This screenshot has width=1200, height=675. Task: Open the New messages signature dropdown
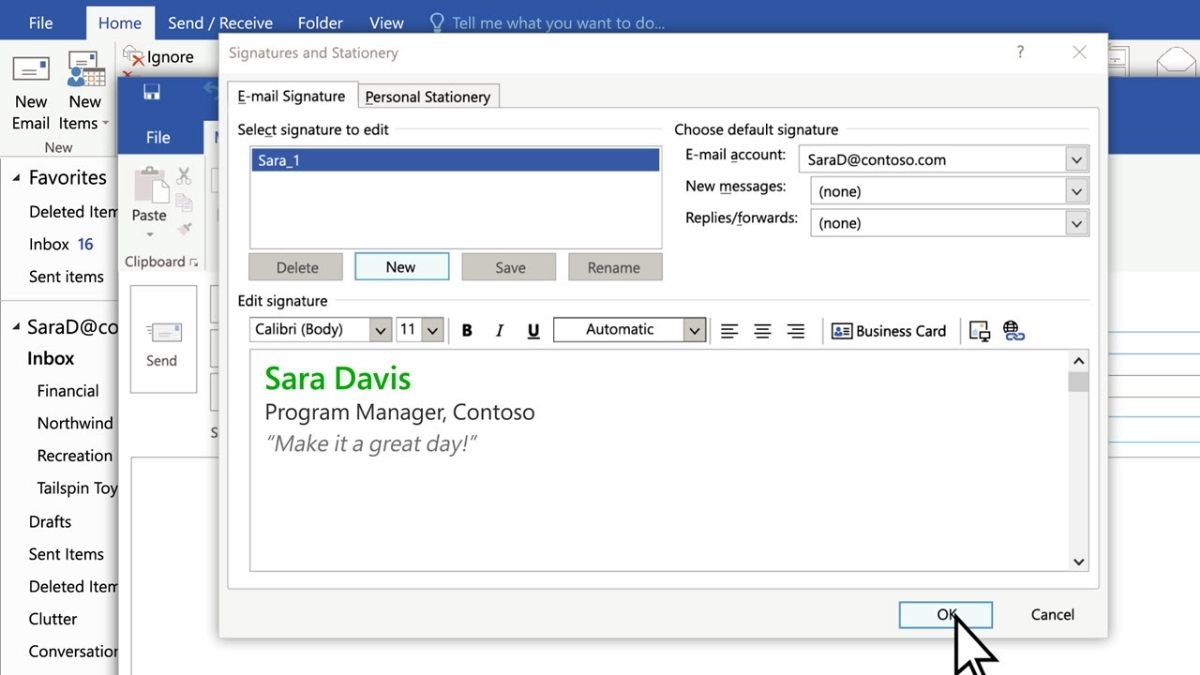coord(1077,191)
